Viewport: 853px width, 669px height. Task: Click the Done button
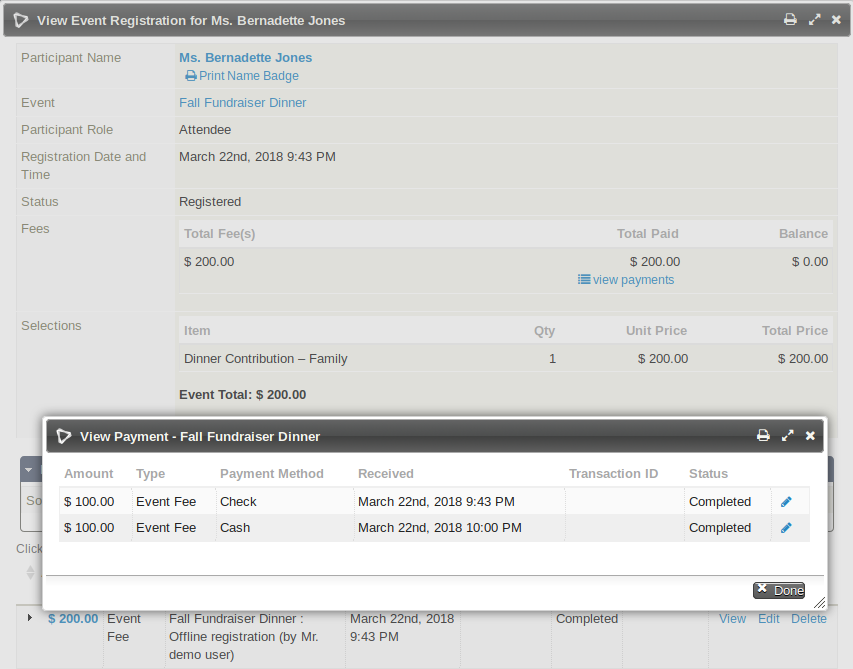pos(778,590)
